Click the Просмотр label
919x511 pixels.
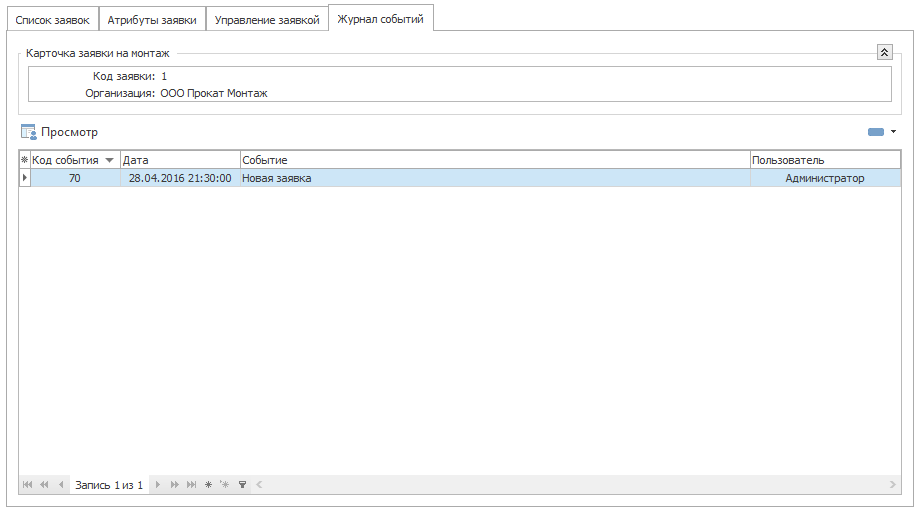(x=69, y=132)
